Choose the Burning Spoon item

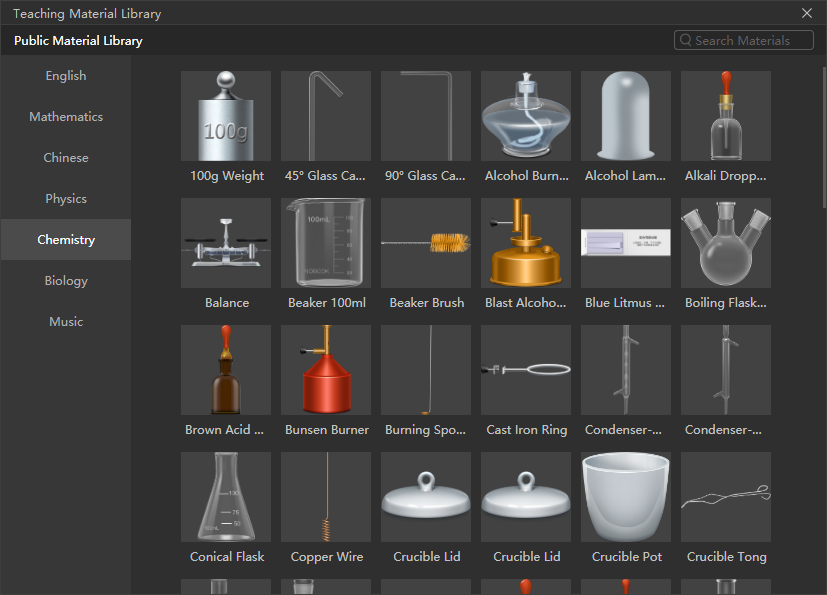(426, 370)
